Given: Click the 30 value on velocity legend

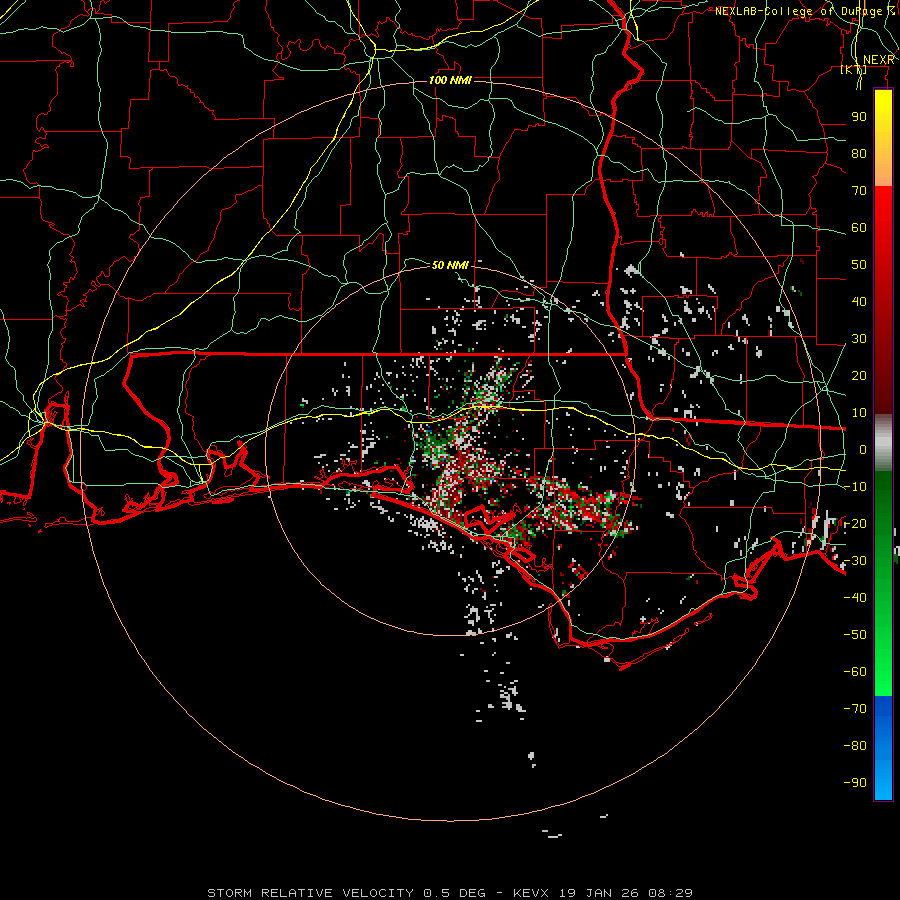Looking at the screenshot, I should tap(859, 339).
